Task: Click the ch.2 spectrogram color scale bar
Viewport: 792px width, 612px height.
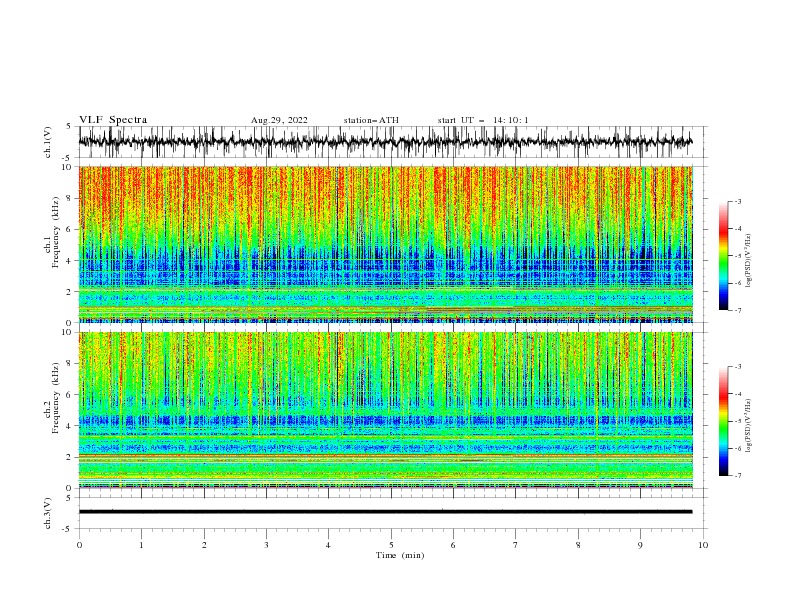Action: (x=724, y=421)
